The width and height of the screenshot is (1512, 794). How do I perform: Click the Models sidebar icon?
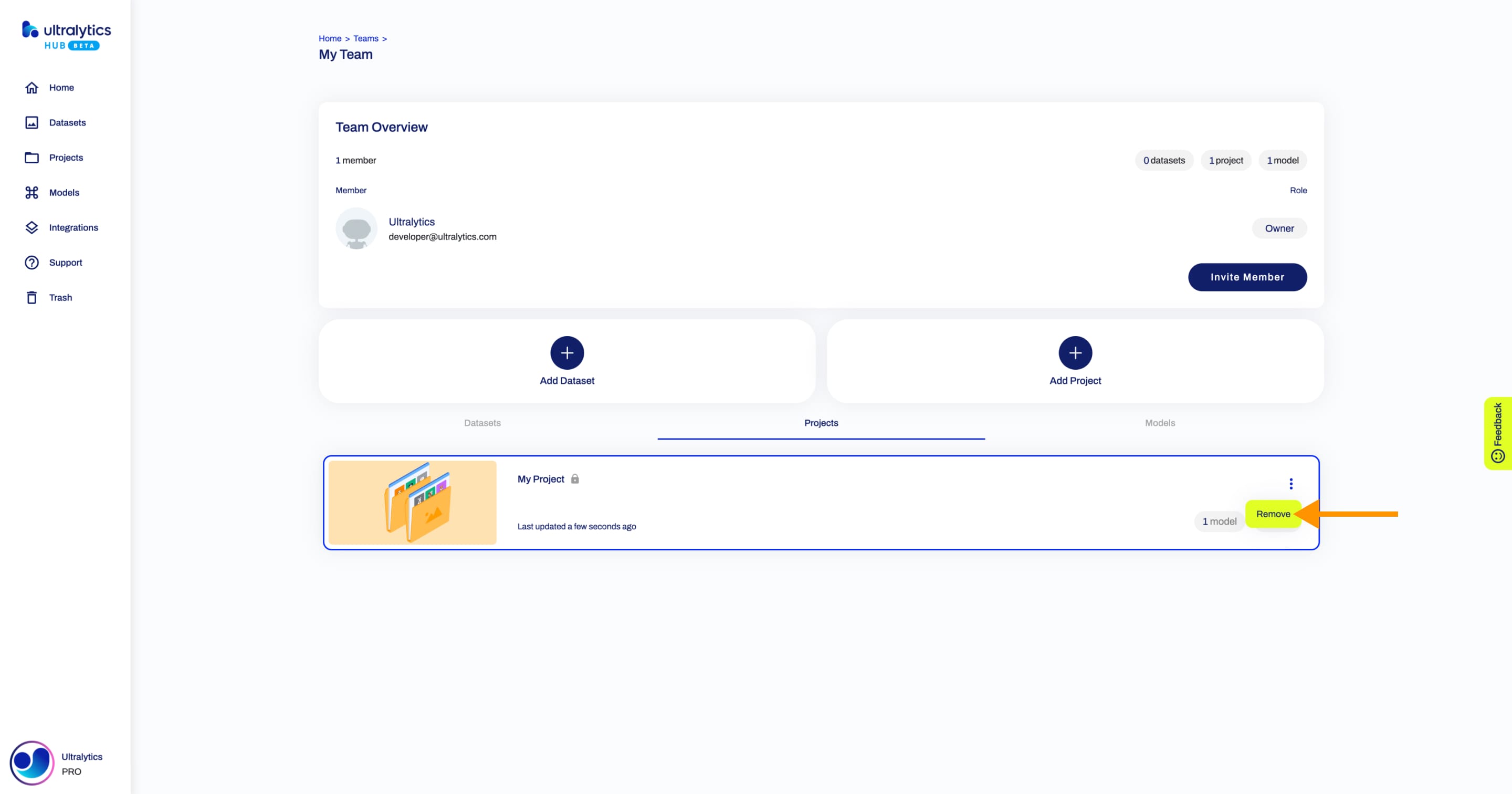pos(32,192)
